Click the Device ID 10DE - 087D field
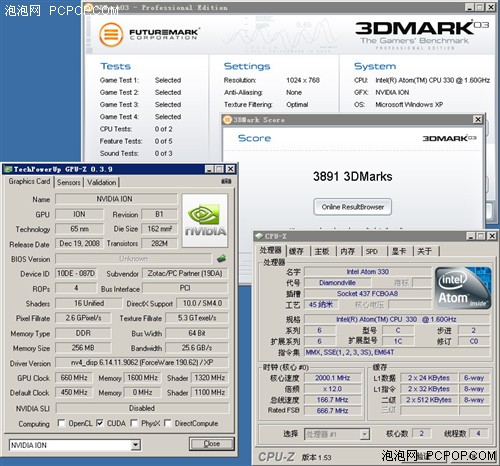This screenshot has width=500, height=466. tap(76, 273)
